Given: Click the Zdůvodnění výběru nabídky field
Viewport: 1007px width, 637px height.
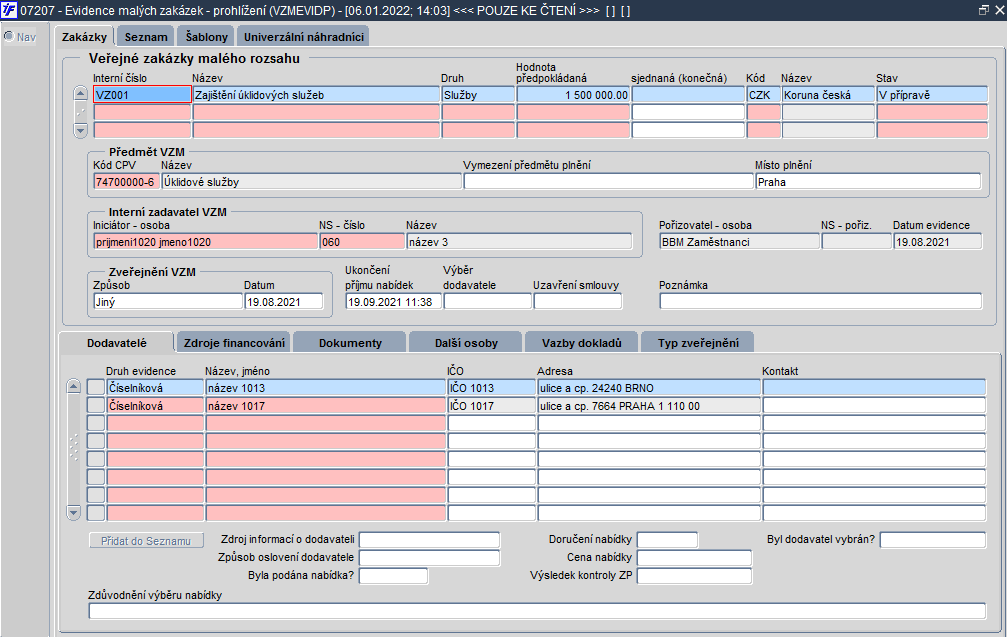Looking at the screenshot, I should click(x=537, y=611).
